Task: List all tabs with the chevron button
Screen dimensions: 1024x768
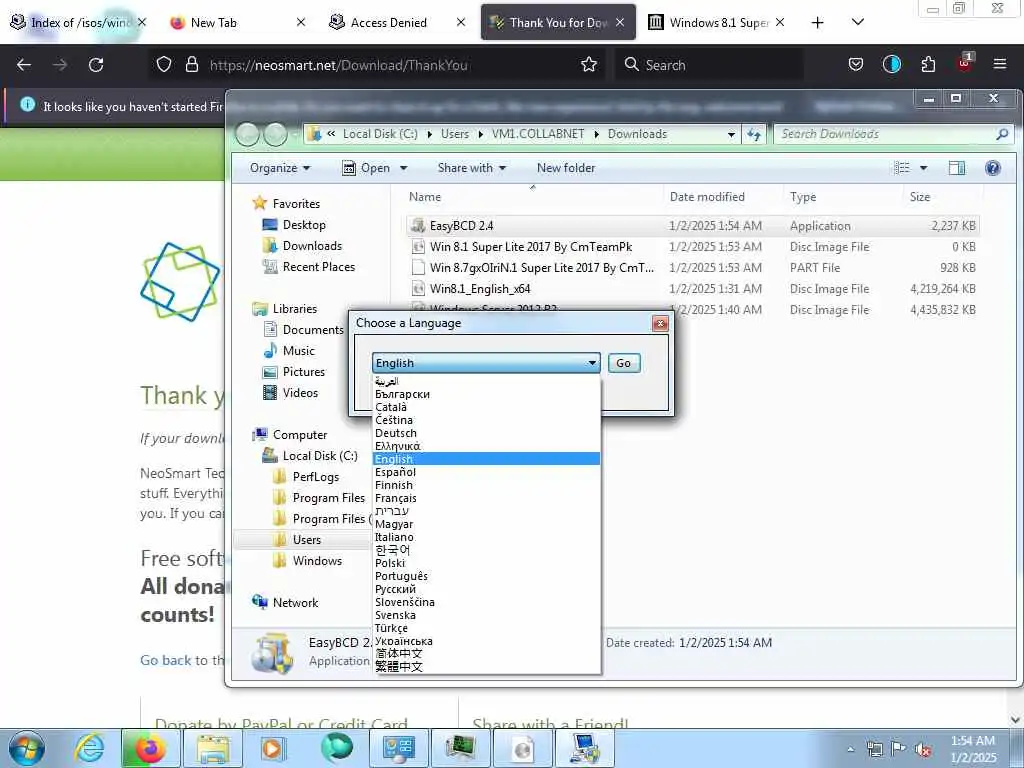Action: click(x=858, y=22)
